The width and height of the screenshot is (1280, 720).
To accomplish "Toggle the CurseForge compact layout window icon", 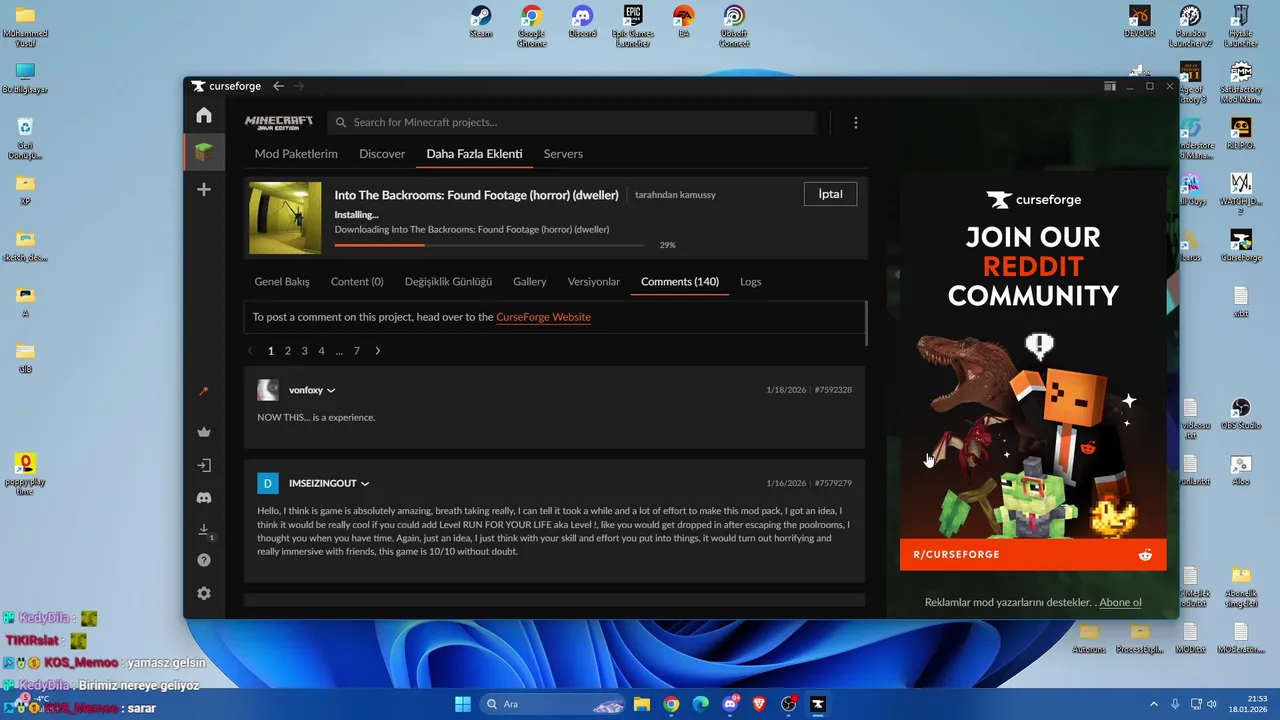I will 1110,86.
